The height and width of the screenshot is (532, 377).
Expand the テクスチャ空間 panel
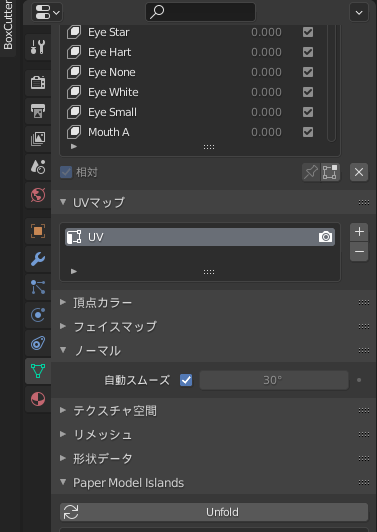pos(63,410)
